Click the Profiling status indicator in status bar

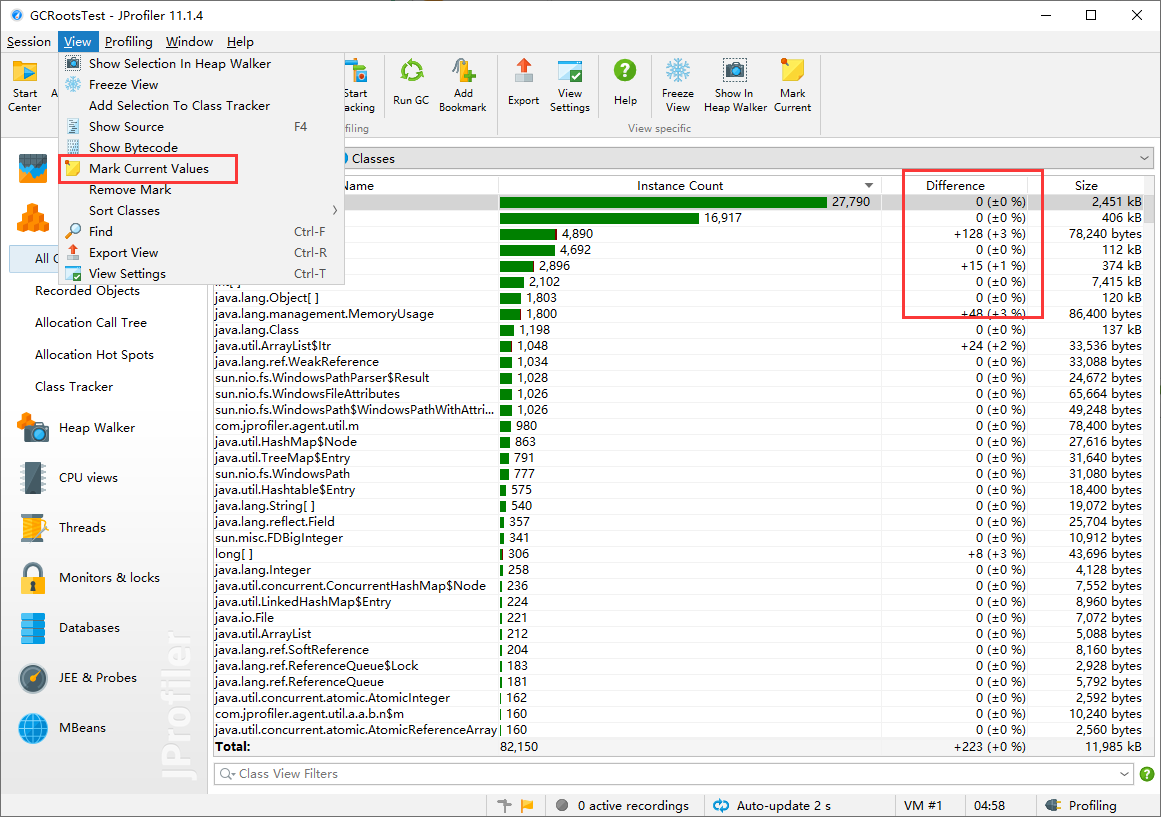point(1080,806)
